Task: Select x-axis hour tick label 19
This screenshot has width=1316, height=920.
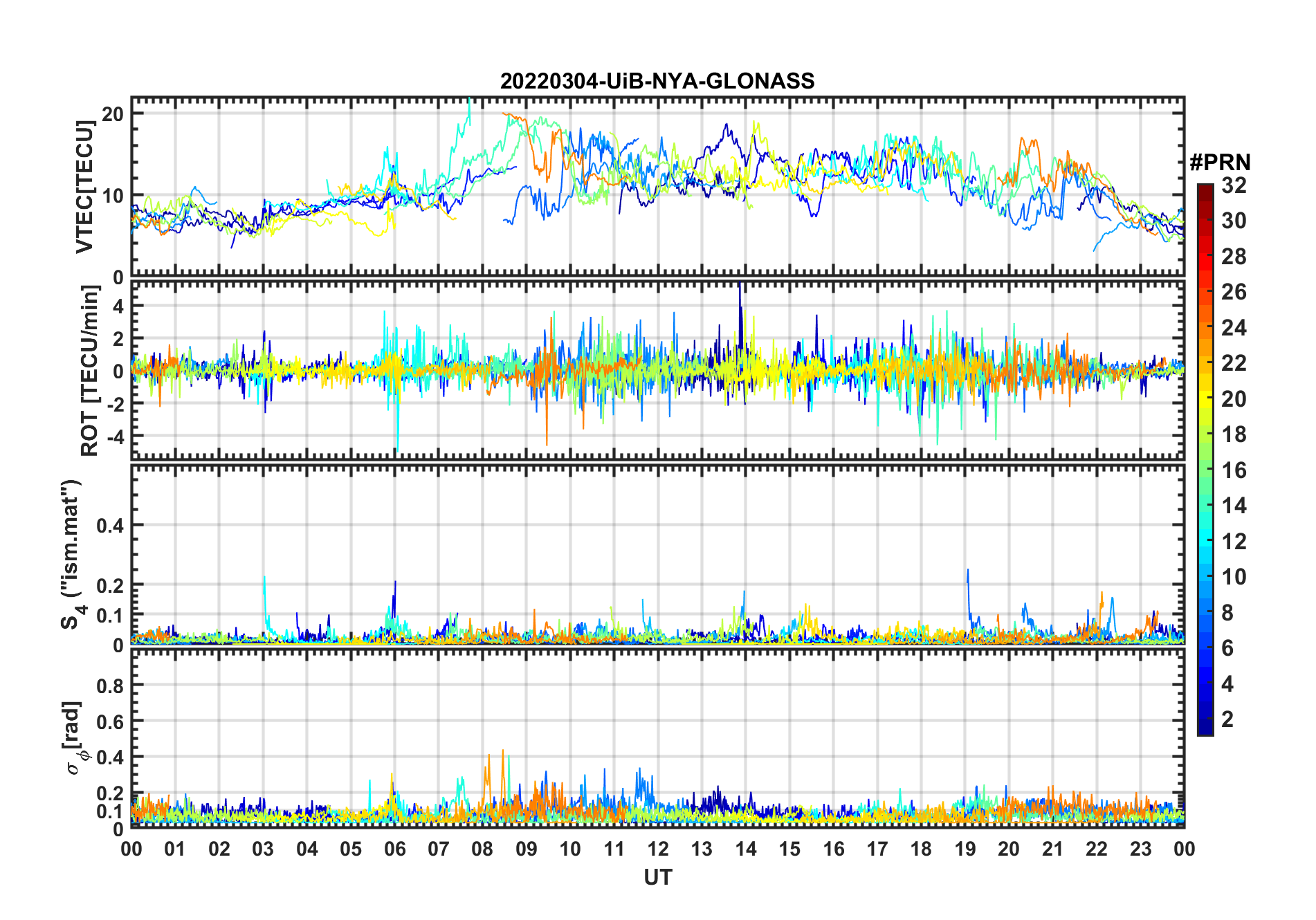Action: 965,849
